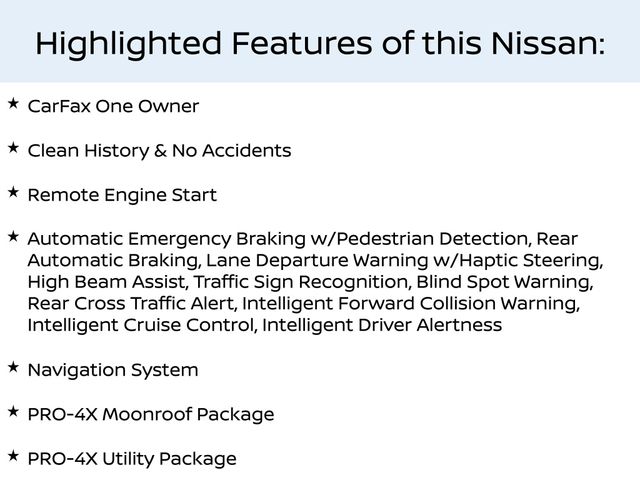Click the star next to Clean History & No Accidents

click(12, 148)
